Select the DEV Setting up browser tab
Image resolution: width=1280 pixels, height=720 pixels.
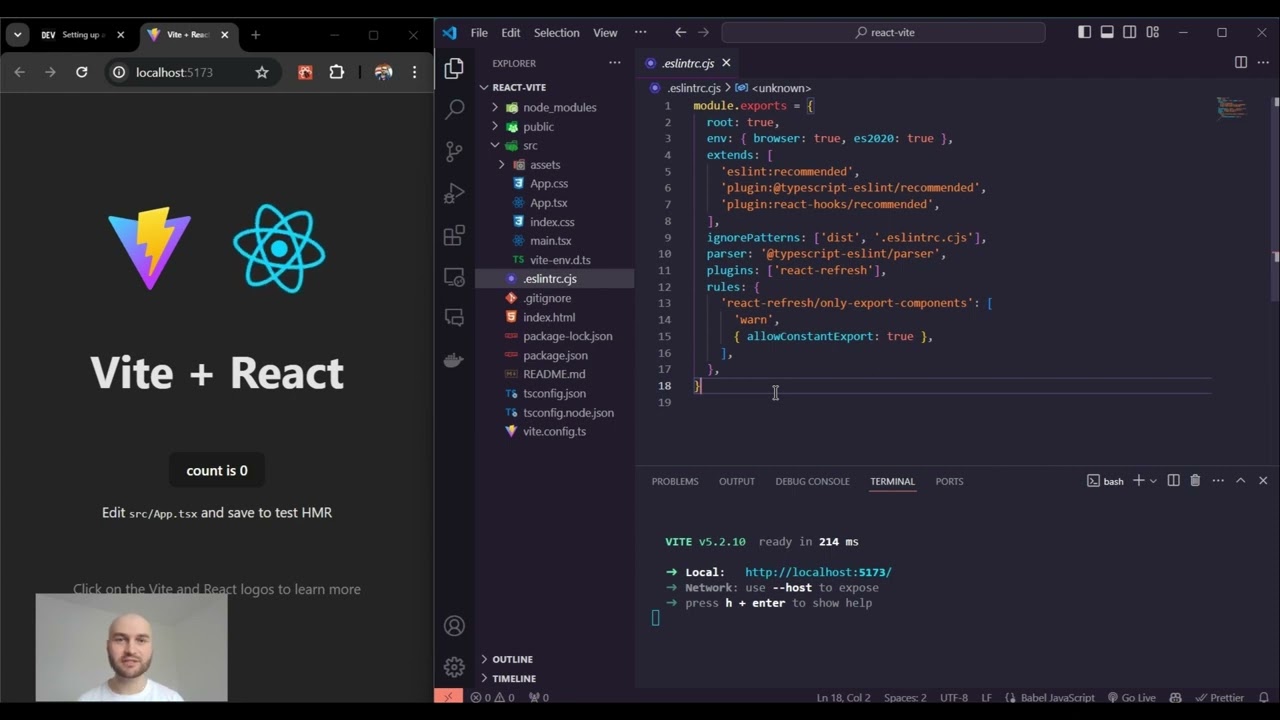82,34
